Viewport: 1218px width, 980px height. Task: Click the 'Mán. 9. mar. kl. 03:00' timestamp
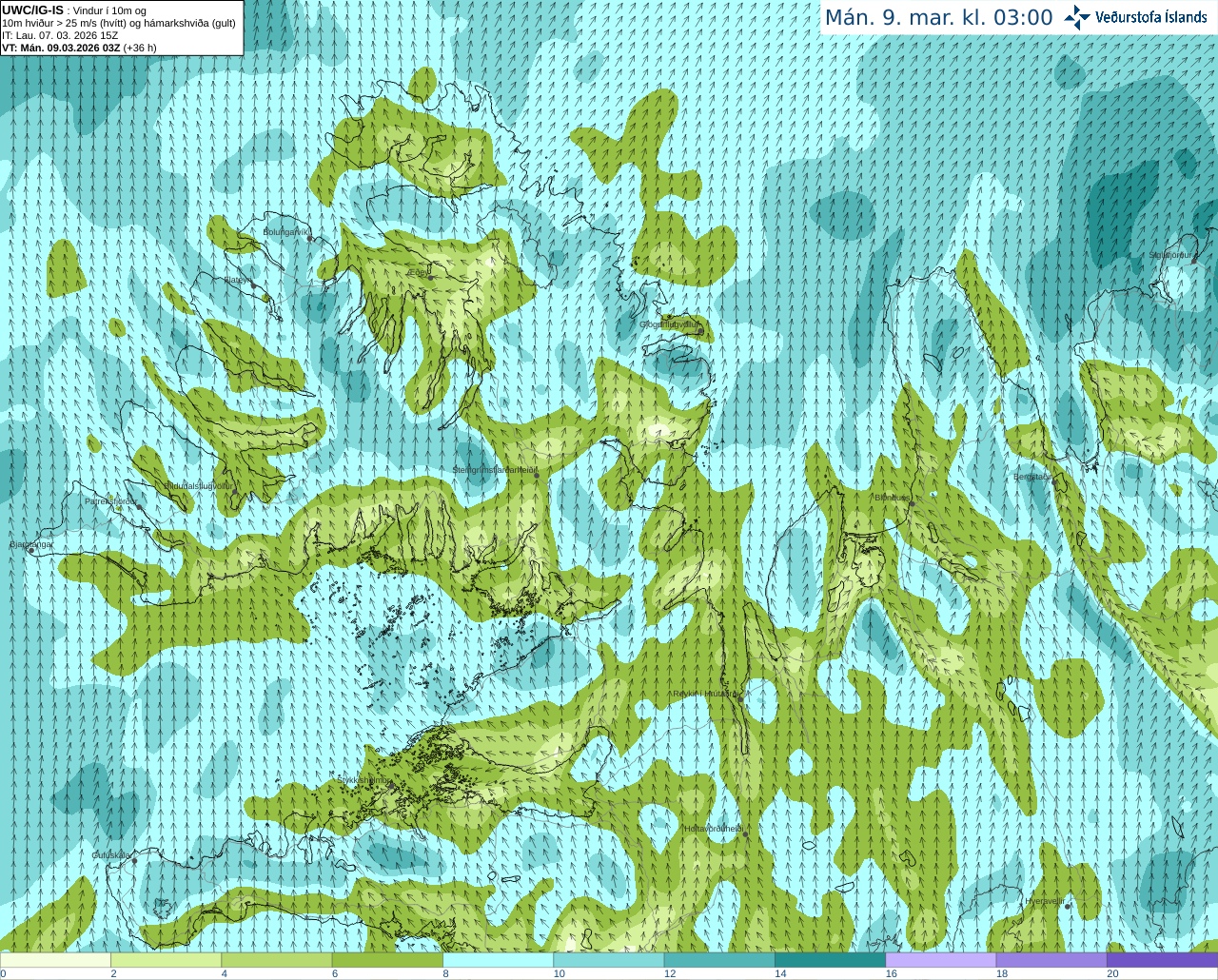pyautogui.click(x=938, y=18)
